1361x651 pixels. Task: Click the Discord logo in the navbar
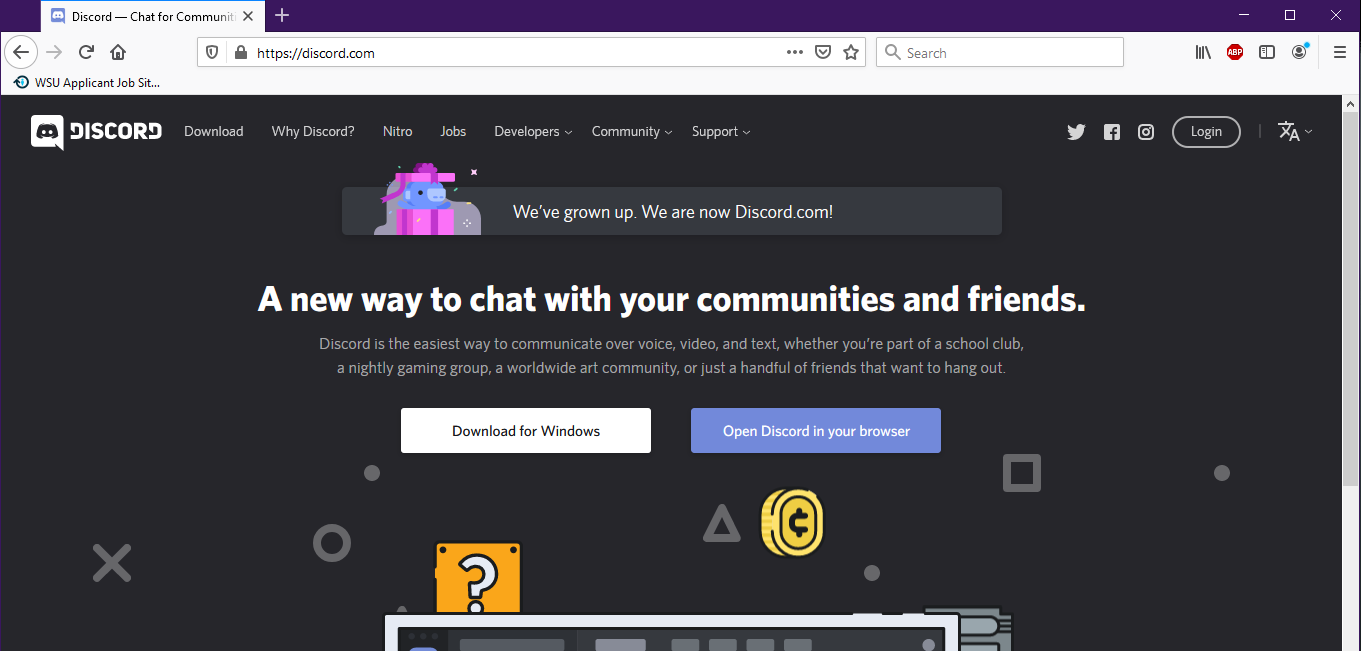pyautogui.click(x=97, y=132)
